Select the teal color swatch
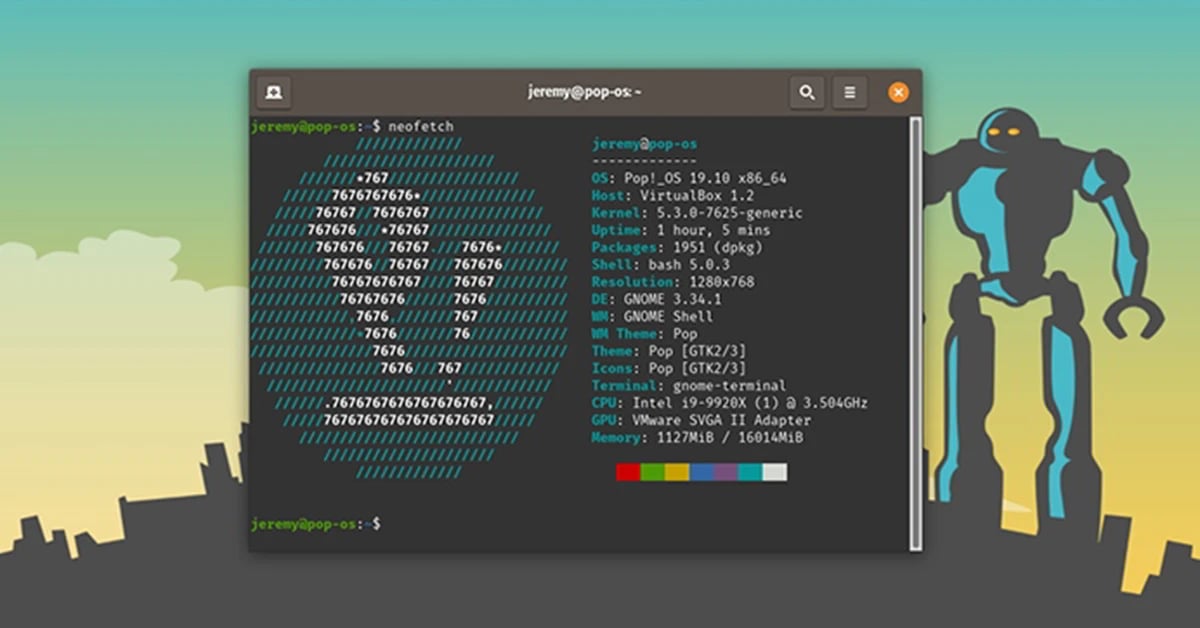The height and width of the screenshot is (628, 1200). point(748,471)
